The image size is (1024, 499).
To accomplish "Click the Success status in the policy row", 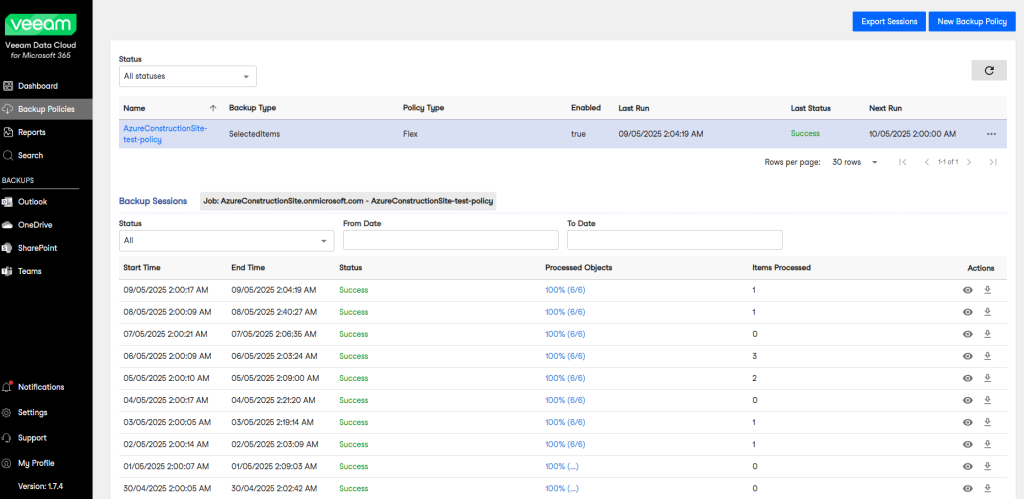I will [x=805, y=133].
